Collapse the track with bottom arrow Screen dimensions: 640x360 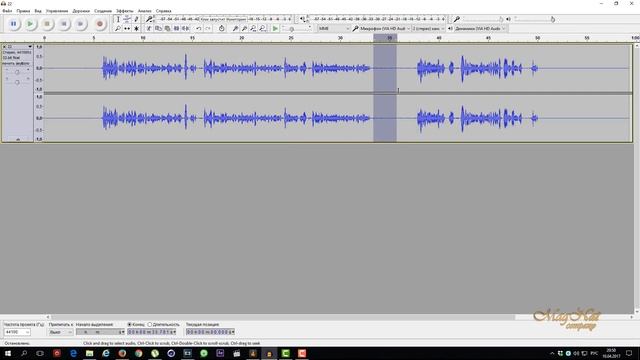pyautogui.click(x=18, y=139)
